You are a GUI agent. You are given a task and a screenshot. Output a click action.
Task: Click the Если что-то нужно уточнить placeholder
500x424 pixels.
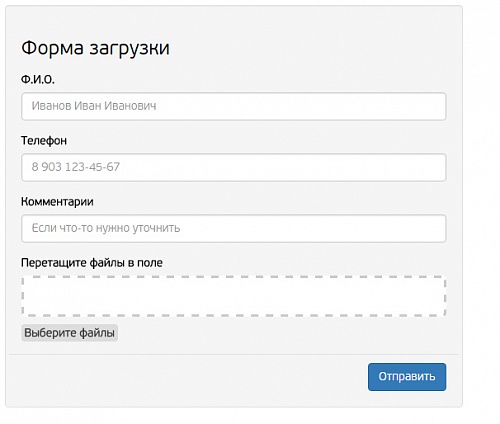coord(106,228)
